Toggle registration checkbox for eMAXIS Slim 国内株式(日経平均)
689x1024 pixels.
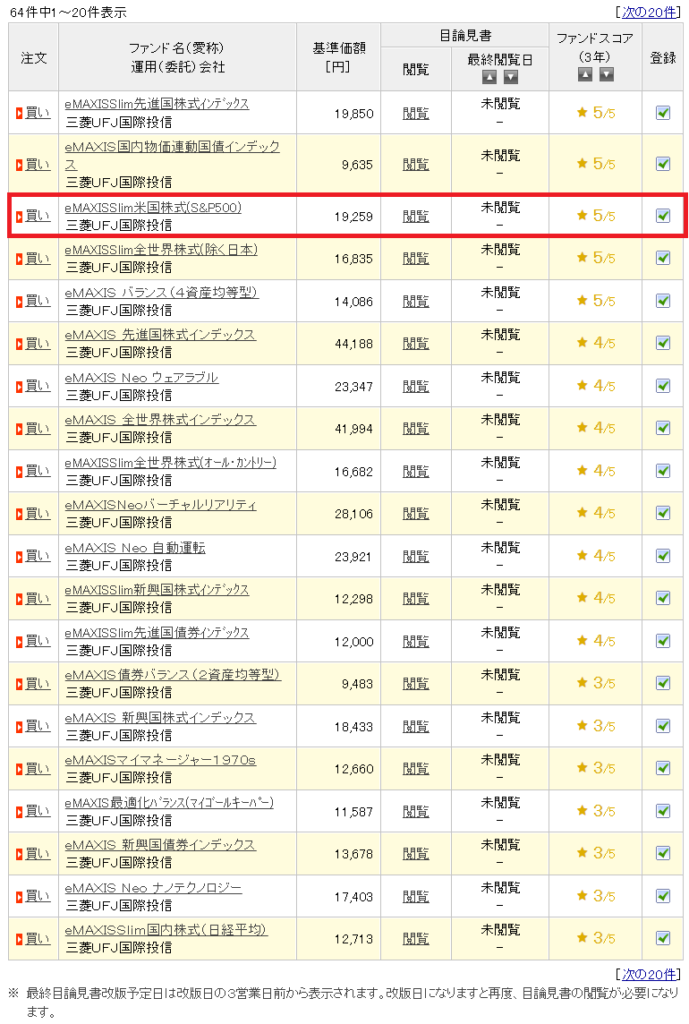click(x=663, y=938)
